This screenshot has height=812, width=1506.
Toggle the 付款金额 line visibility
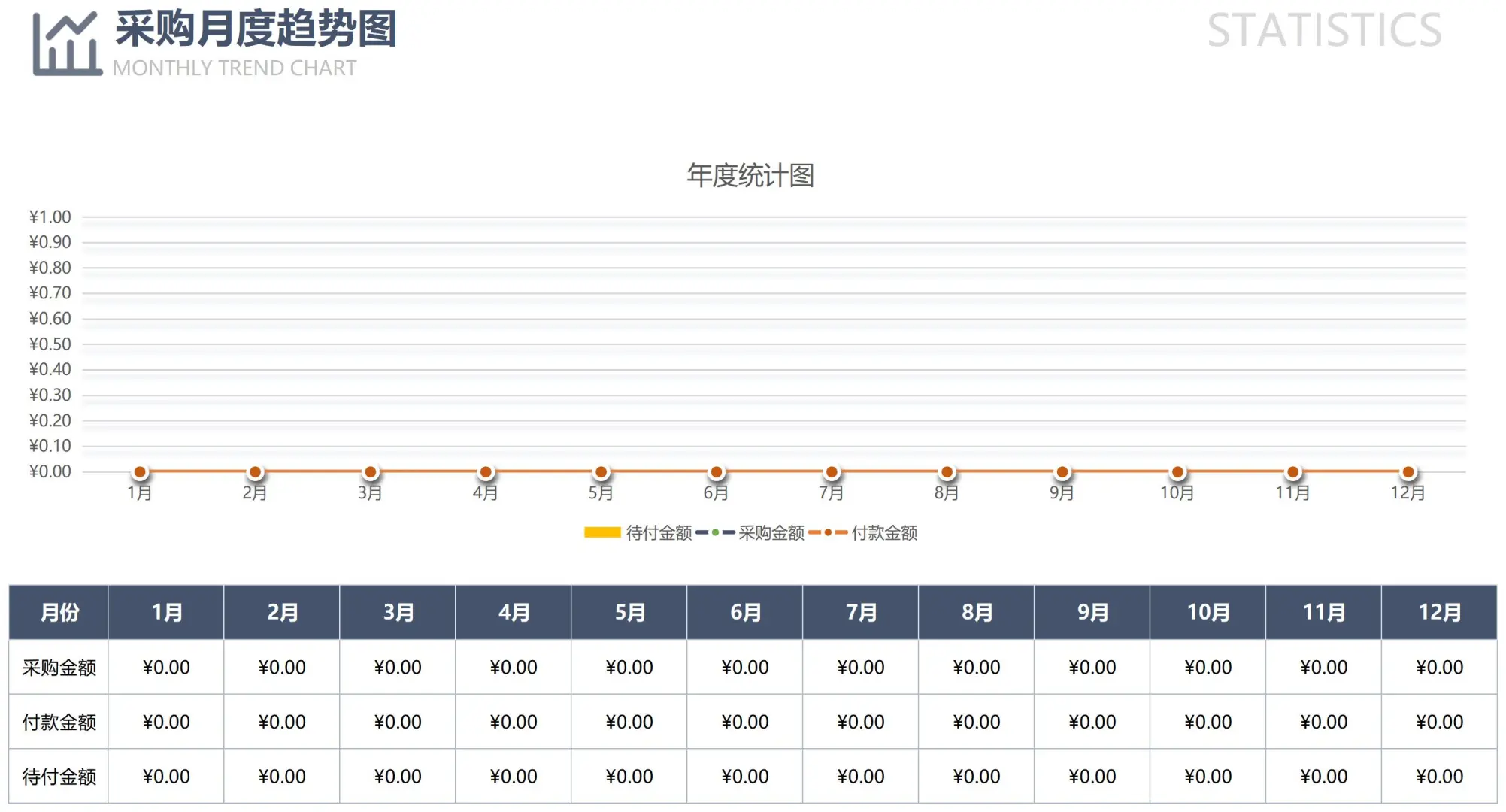(886, 533)
